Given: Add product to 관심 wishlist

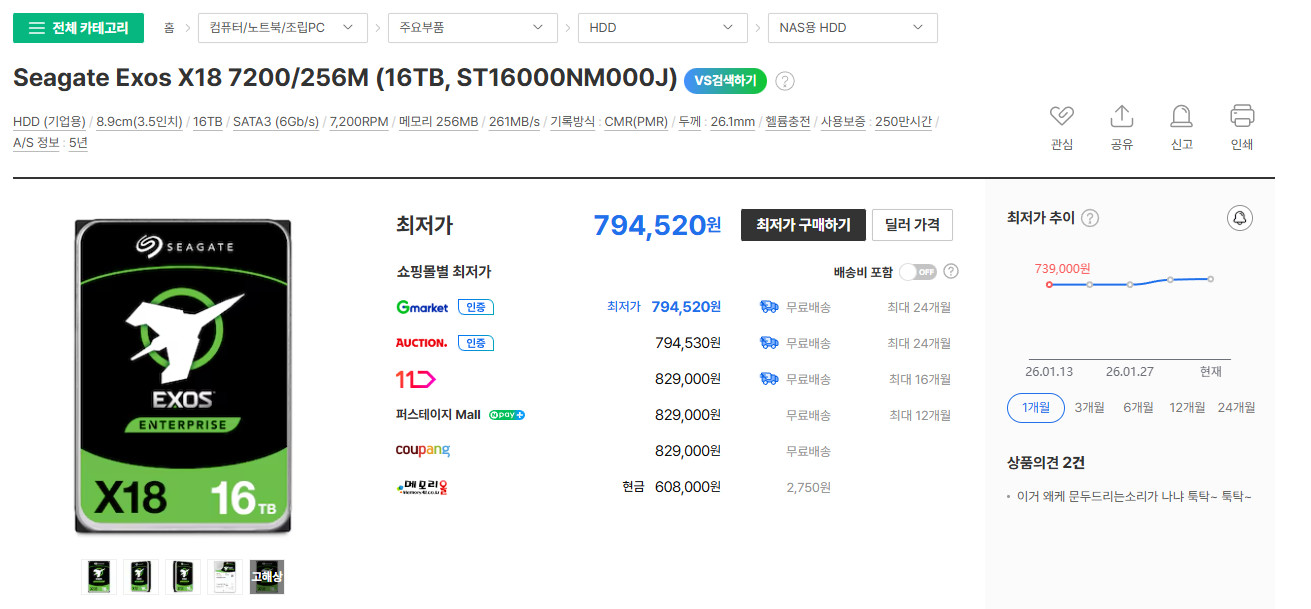Looking at the screenshot, I should pos(1061,125).
